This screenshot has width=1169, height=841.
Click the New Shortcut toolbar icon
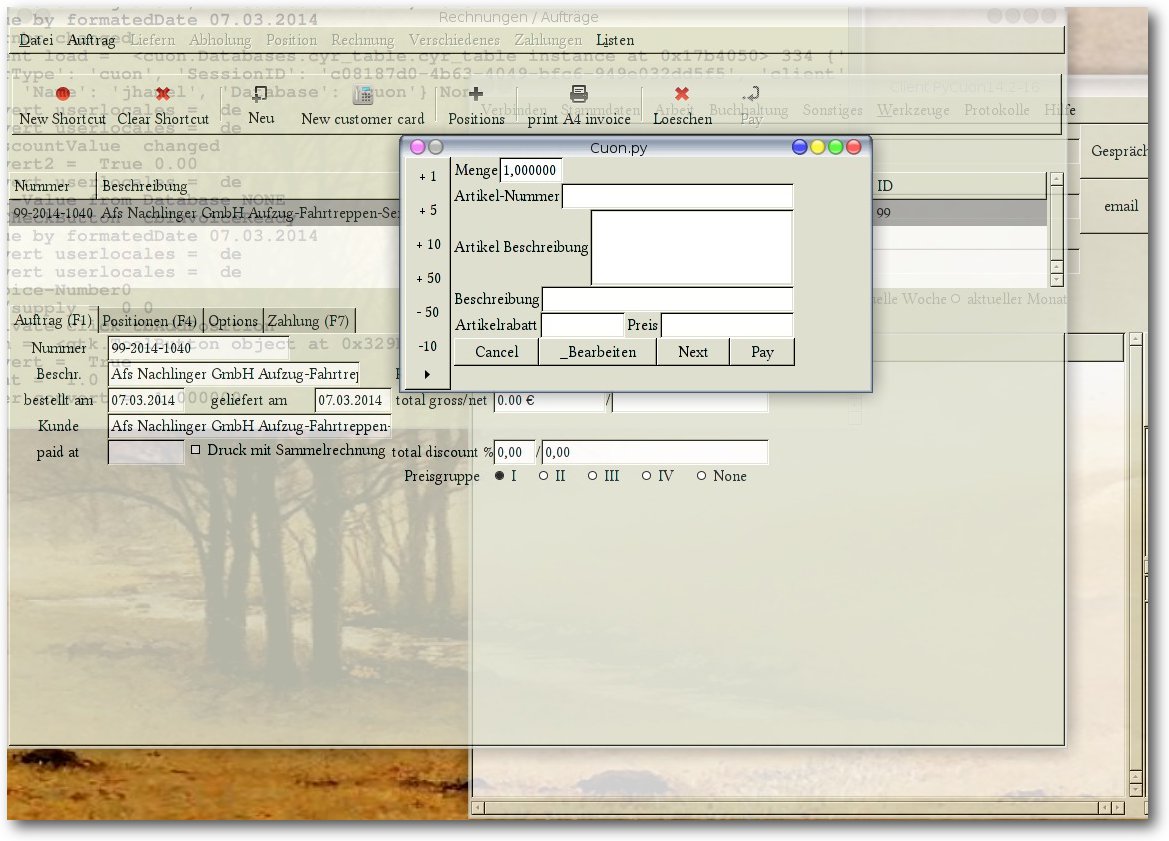point(63,94)
